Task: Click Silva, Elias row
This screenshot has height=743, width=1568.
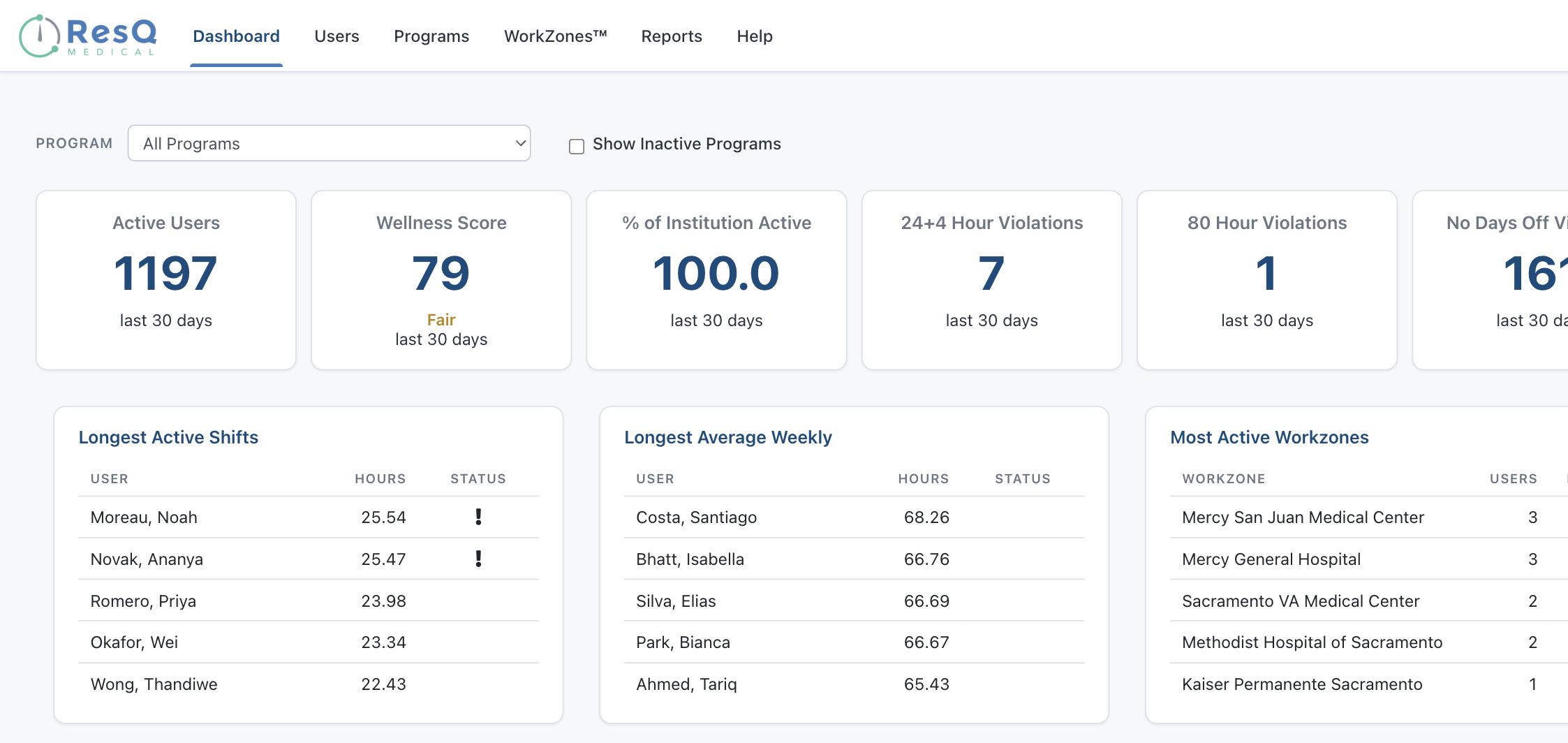Action: pos(854,601)
